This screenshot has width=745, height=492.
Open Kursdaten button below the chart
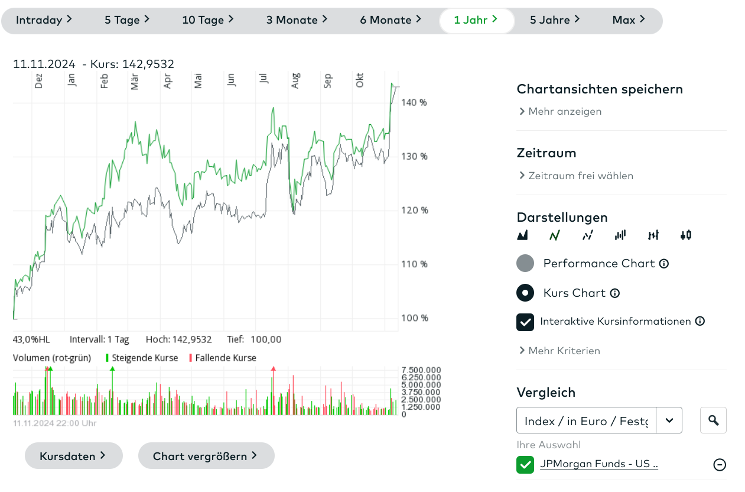(73, 456)
